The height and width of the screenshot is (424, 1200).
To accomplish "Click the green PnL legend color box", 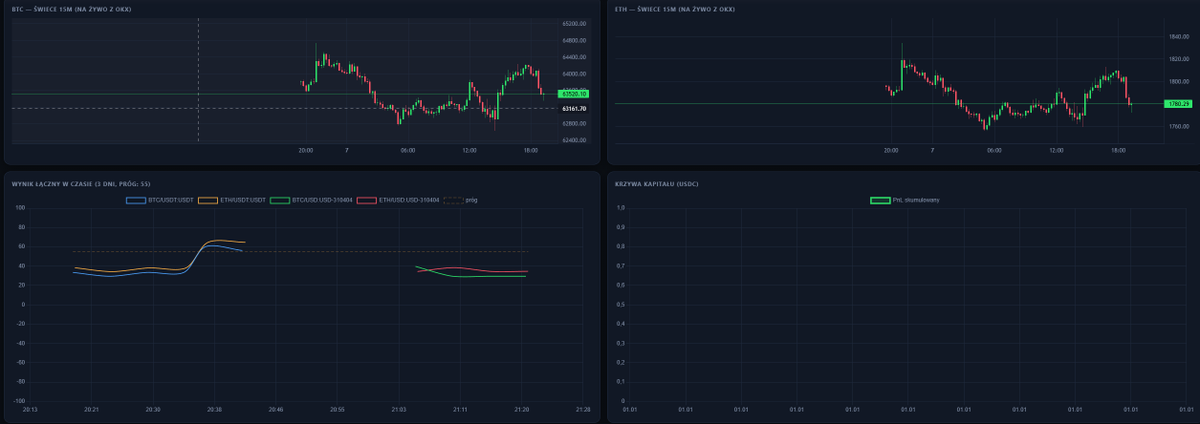I will [880, 200].
